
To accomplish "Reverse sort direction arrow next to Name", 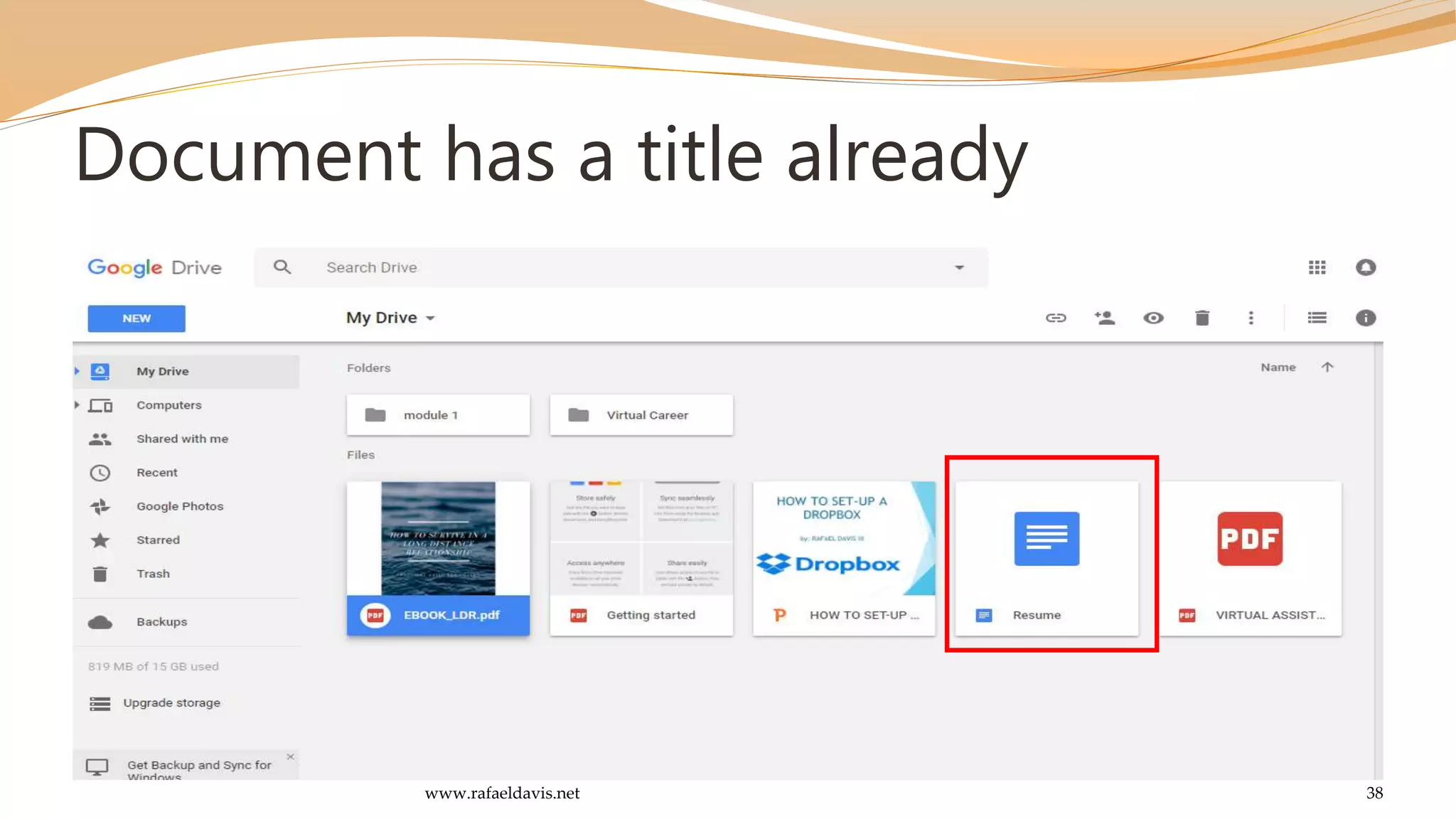I will coord(1327,367).
